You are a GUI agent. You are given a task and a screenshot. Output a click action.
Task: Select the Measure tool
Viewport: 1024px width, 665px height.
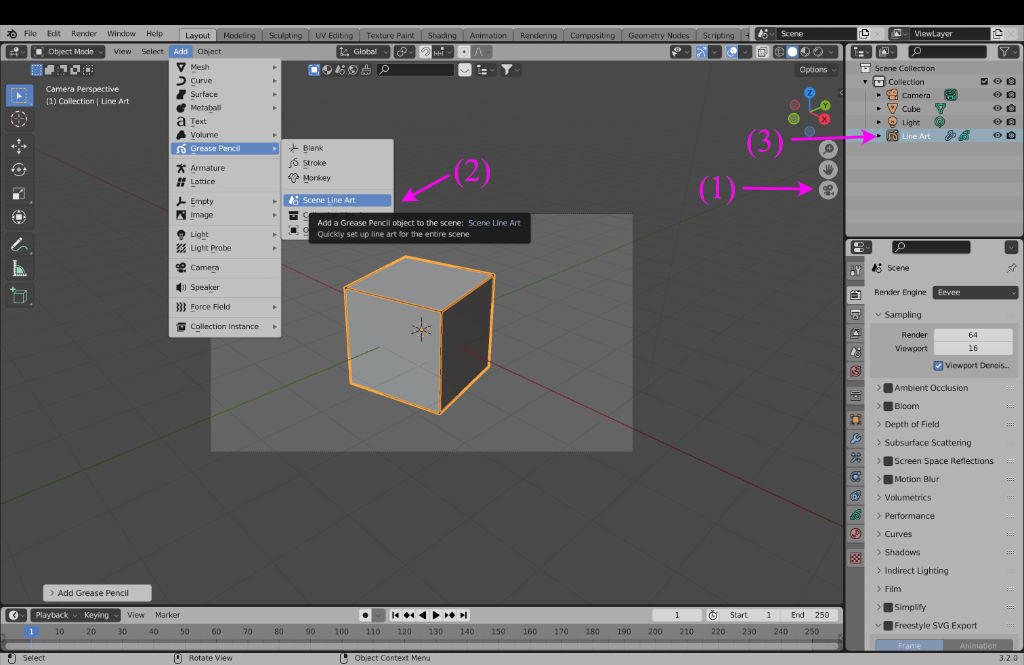(x=19, y=268)
